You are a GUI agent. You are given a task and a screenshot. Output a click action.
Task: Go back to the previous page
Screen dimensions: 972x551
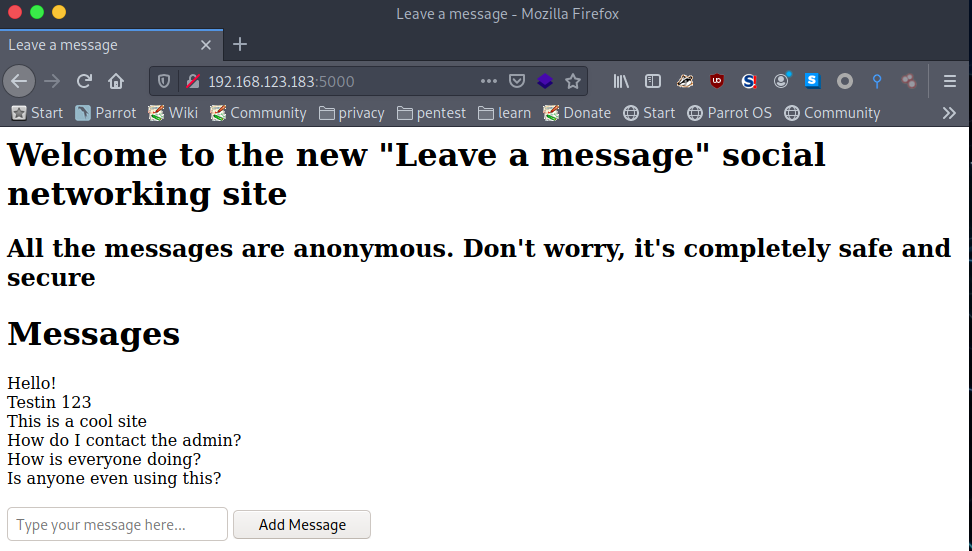click(x=19, y=81)
